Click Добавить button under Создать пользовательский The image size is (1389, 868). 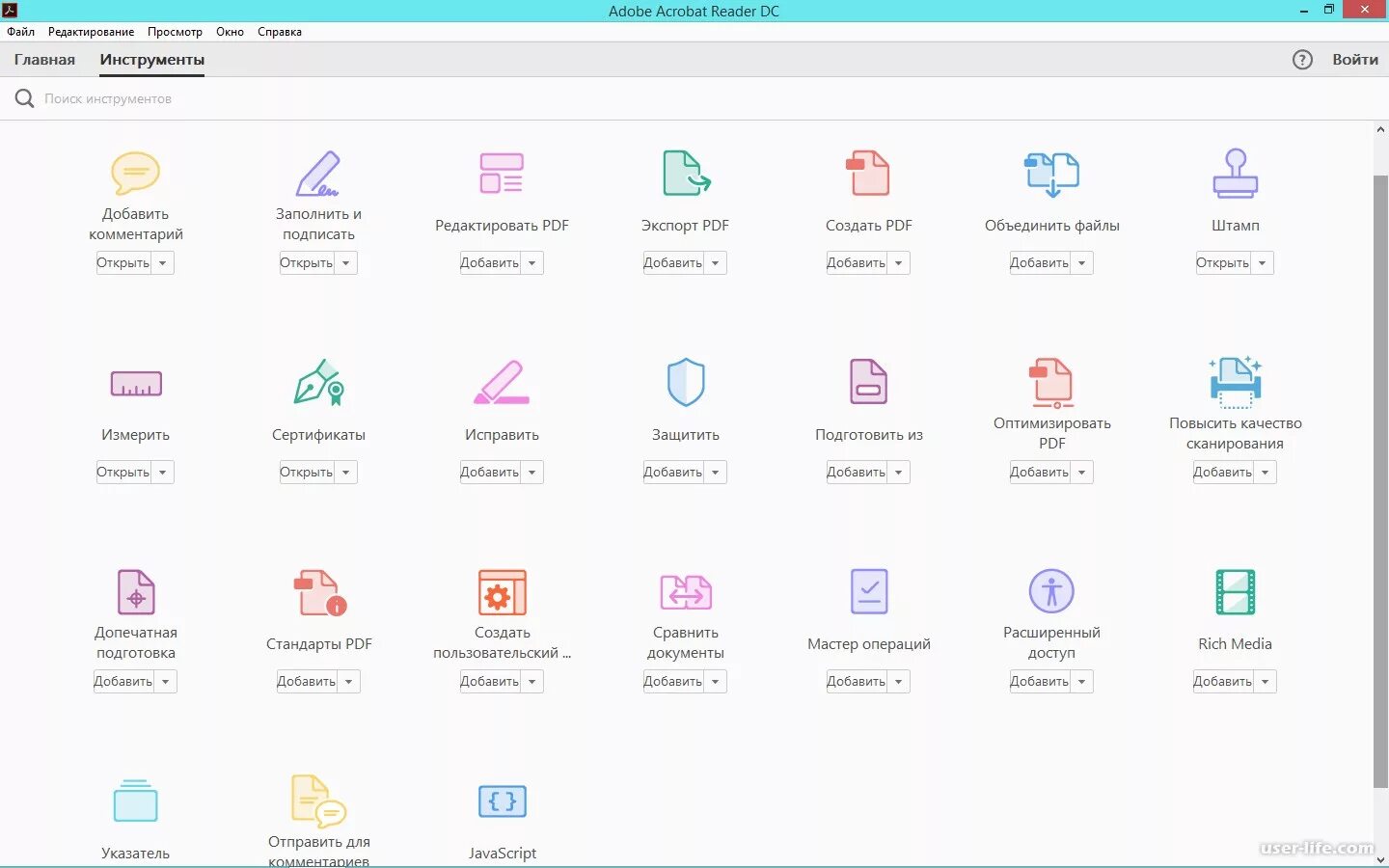pyautogui.click(x=490, y=681)
